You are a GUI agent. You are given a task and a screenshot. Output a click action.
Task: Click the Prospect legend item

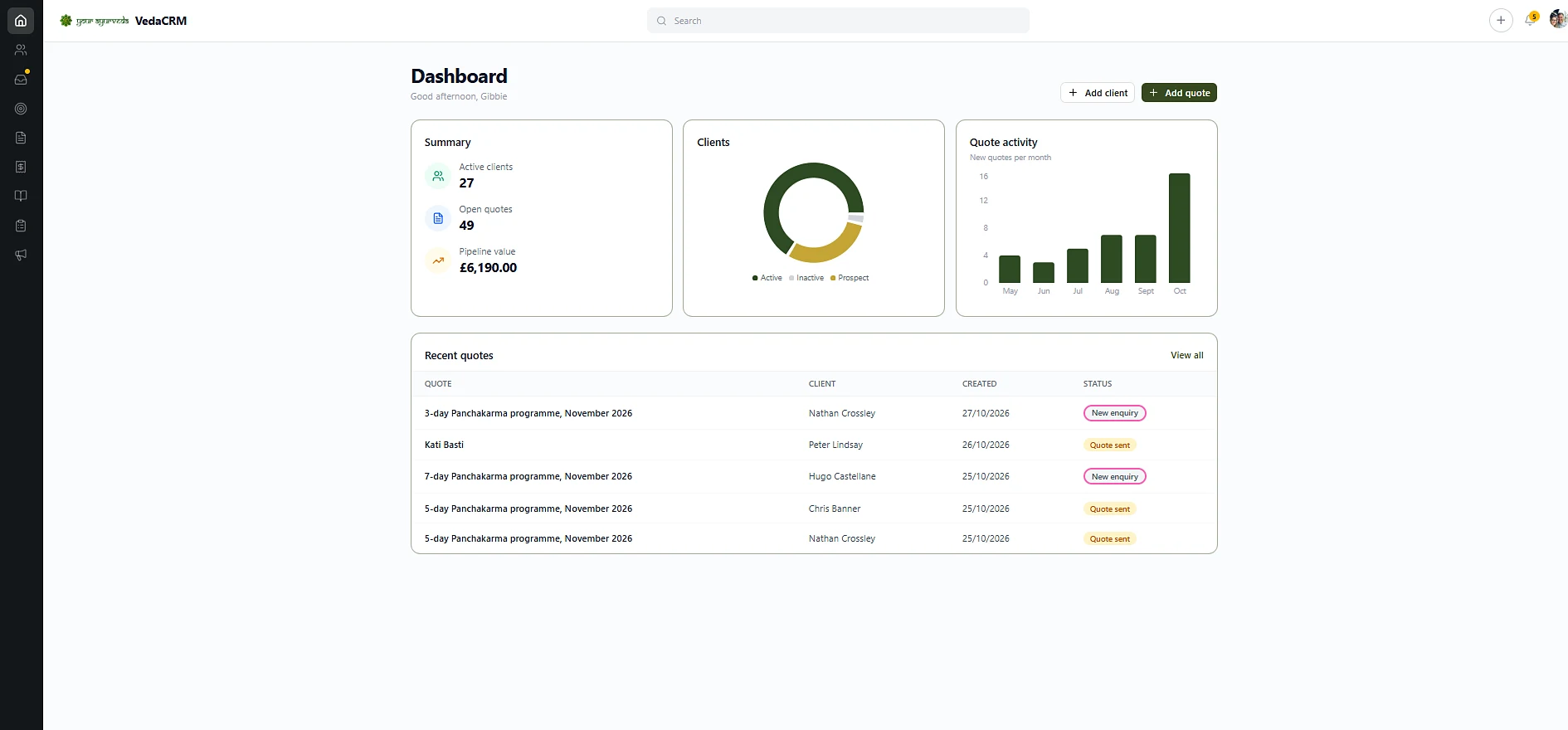850,278
